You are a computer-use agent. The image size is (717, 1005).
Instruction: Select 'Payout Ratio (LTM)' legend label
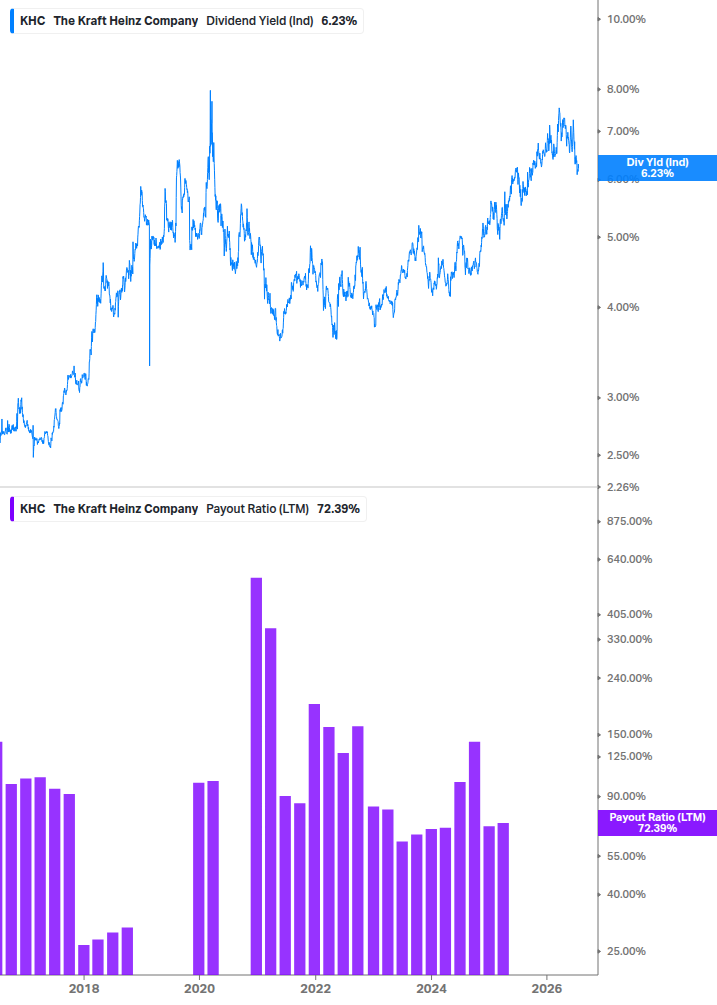click(x=258, y=509)
